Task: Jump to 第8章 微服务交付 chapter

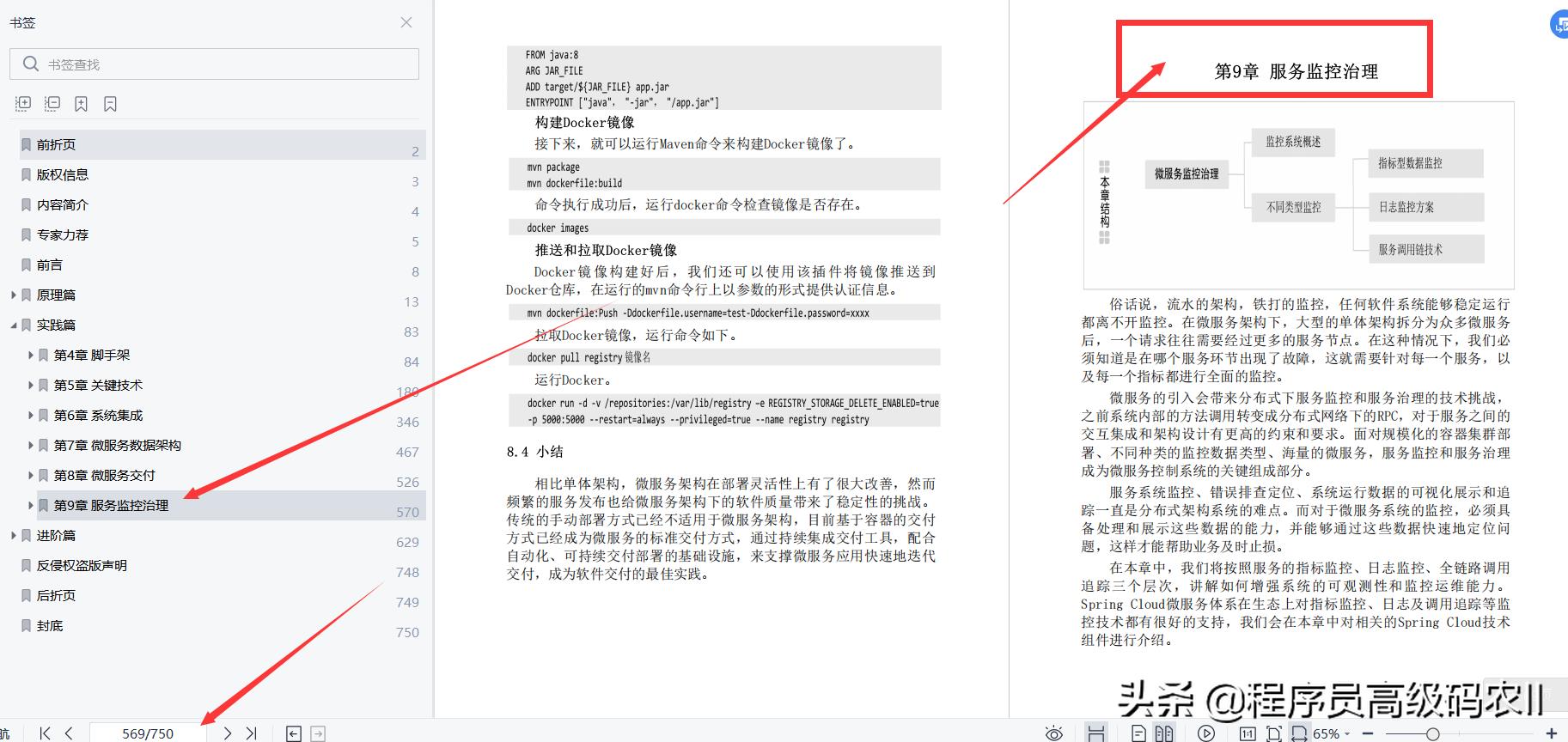Action: coord(105,475)
